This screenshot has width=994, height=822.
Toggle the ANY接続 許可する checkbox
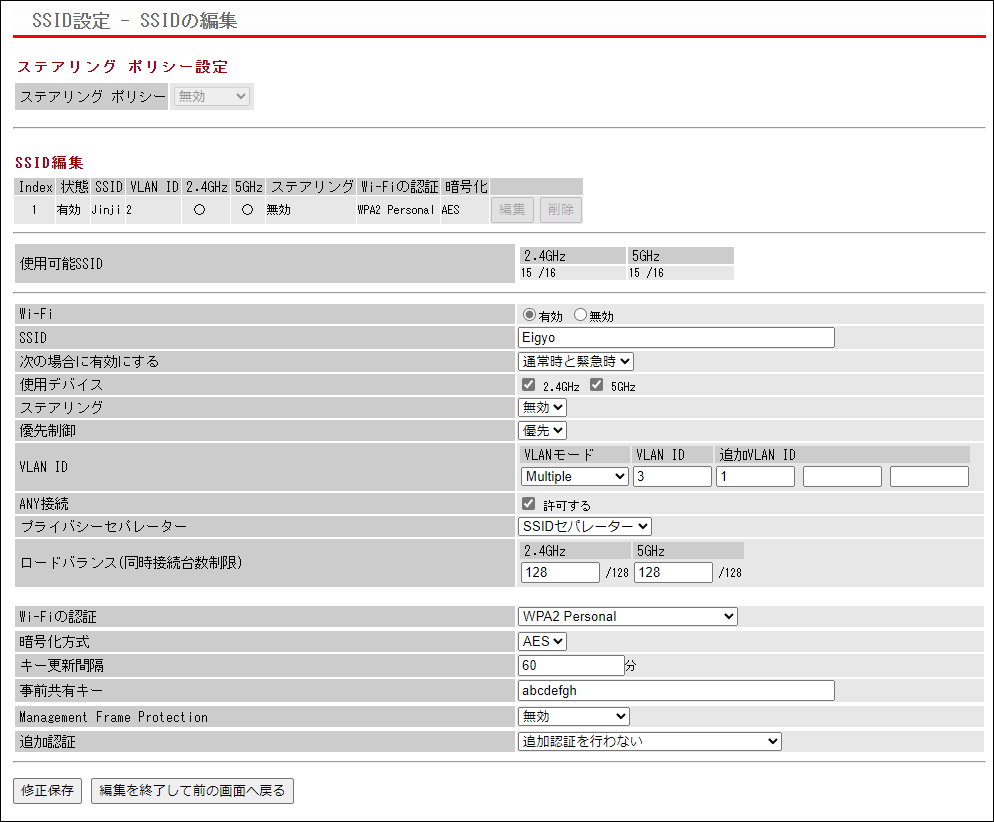tap(529, 504)
